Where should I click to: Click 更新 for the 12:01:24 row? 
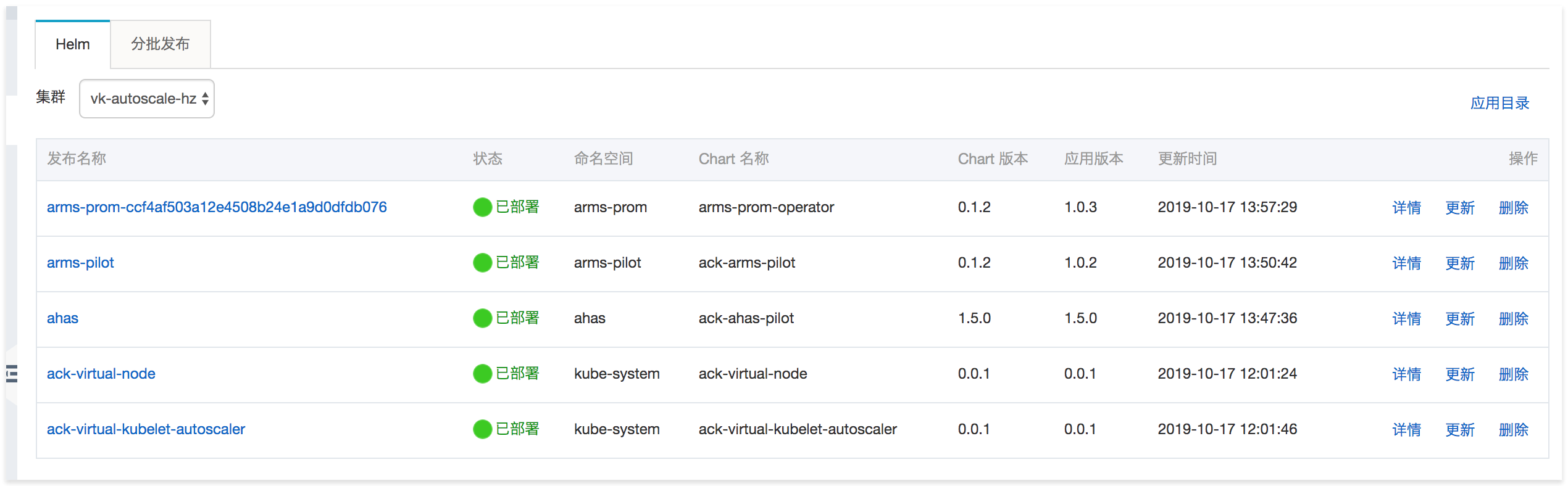1460,374
